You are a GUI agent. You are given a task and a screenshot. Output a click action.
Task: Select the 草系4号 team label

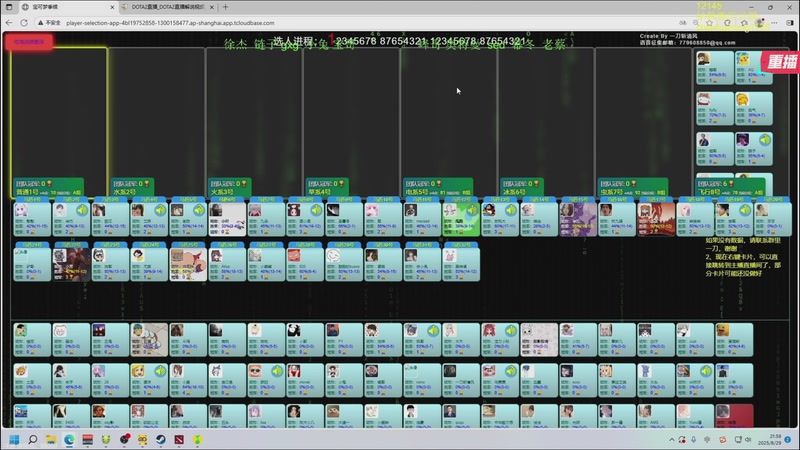[x=327, y=187]
